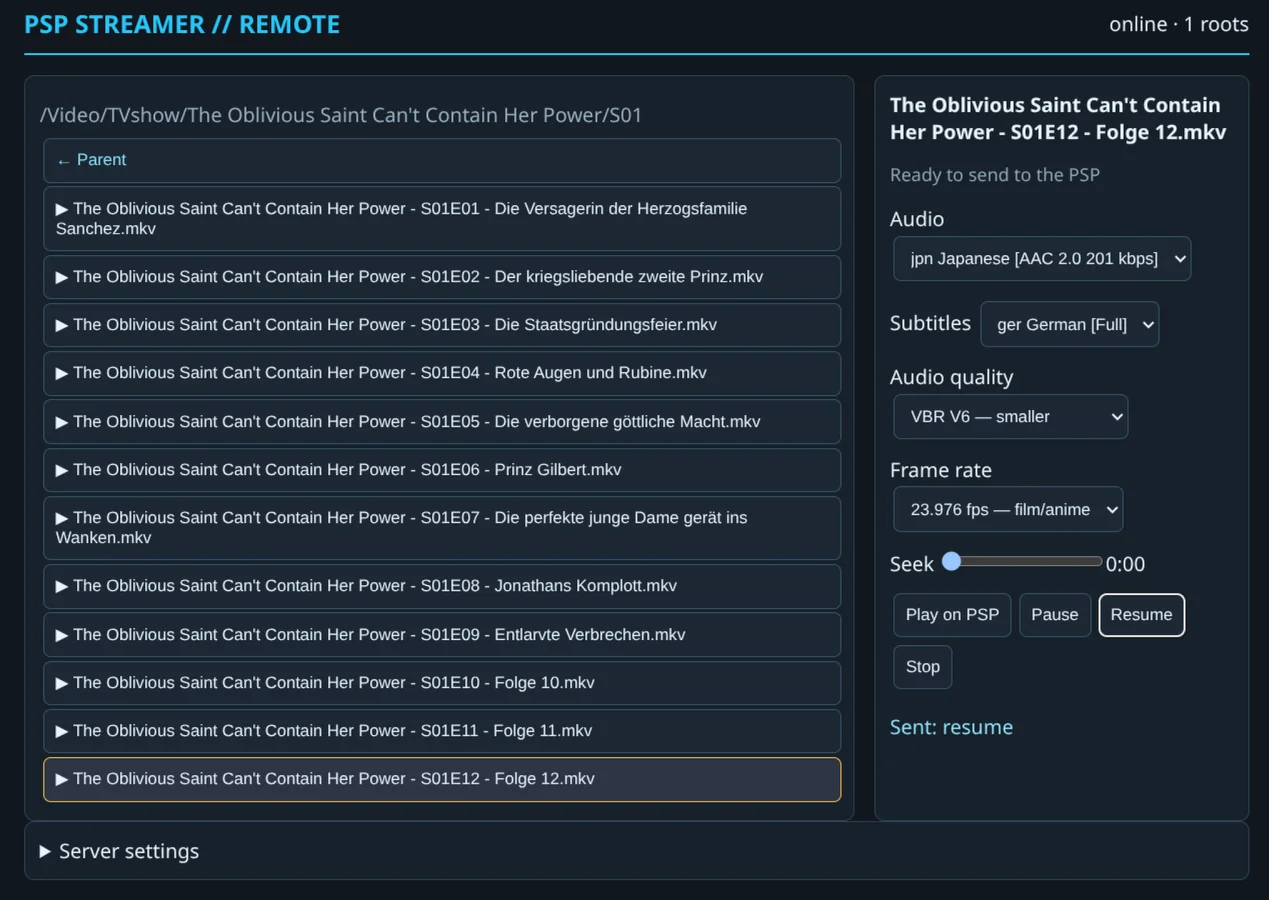The width and height of the screenshot is (1269, 900).
Task: Click the 'Sent: resume' status message
Action: [951, 727]
